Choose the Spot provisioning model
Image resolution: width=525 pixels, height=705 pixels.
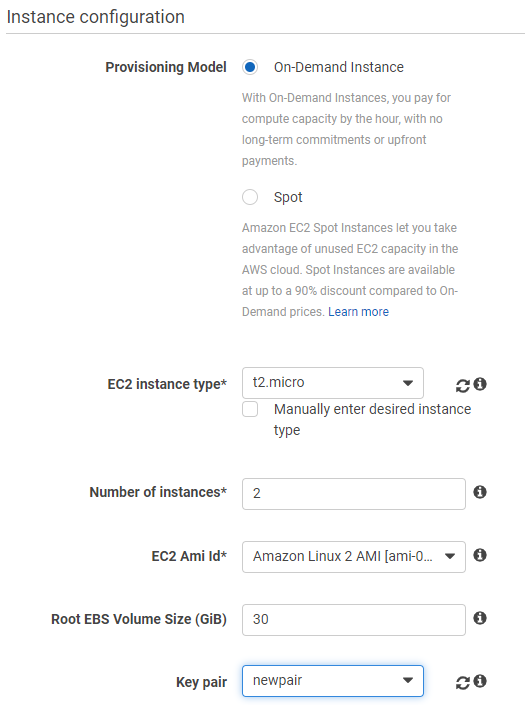point(250,197)
